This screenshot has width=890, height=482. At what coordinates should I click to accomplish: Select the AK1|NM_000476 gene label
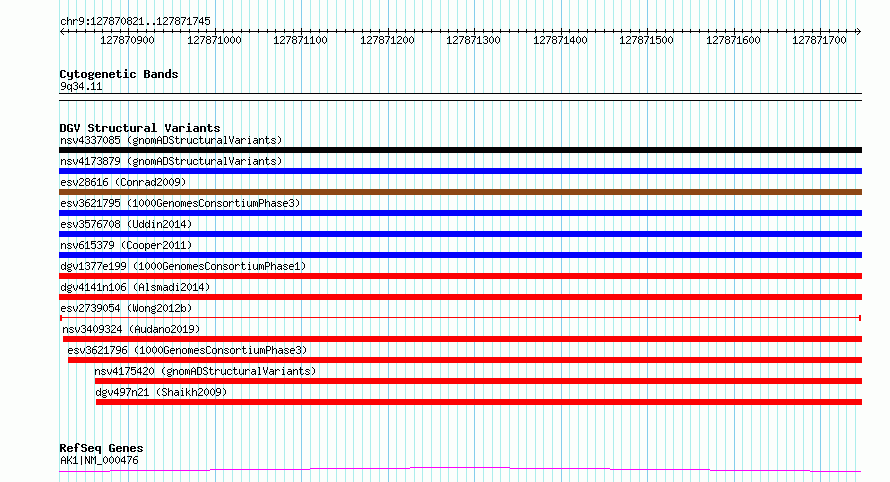[x=99, y=460]
